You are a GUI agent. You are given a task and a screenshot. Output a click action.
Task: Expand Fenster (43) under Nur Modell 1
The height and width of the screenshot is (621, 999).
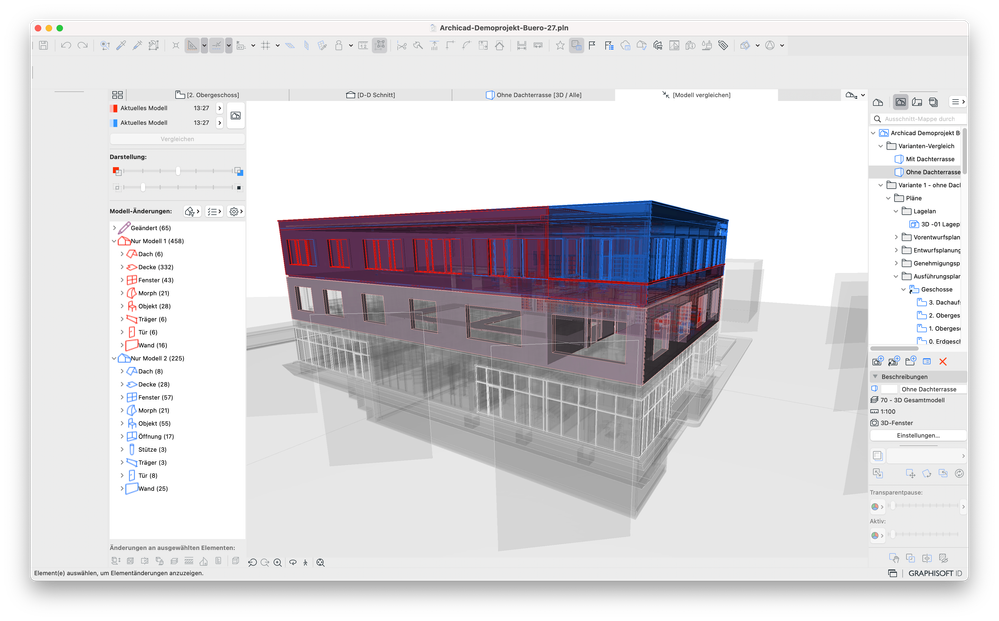pos(122,280)
